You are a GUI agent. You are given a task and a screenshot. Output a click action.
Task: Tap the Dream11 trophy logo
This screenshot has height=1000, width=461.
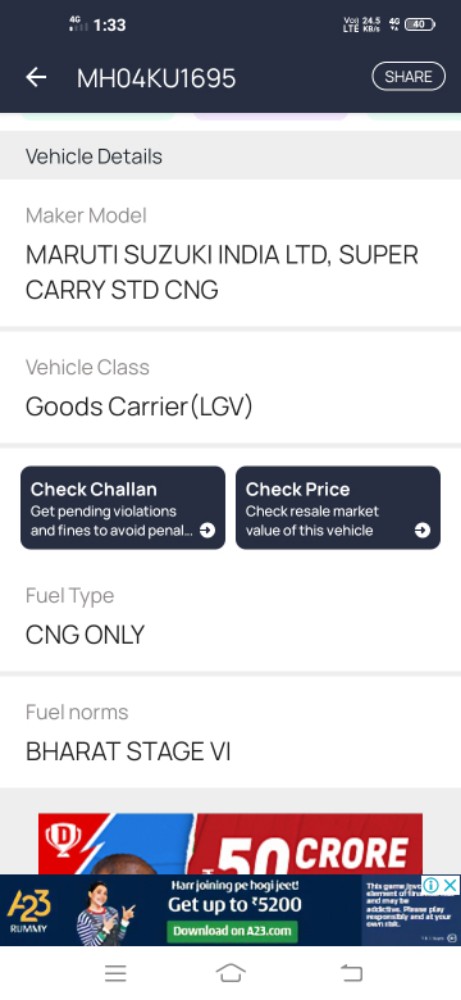[x=63, y=839]
